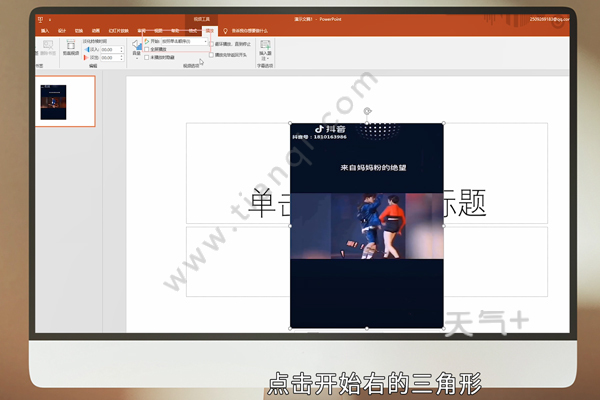Expand the Insert Captions dropdown arrow
Screen dimensions: 600x400
[267, 59]
